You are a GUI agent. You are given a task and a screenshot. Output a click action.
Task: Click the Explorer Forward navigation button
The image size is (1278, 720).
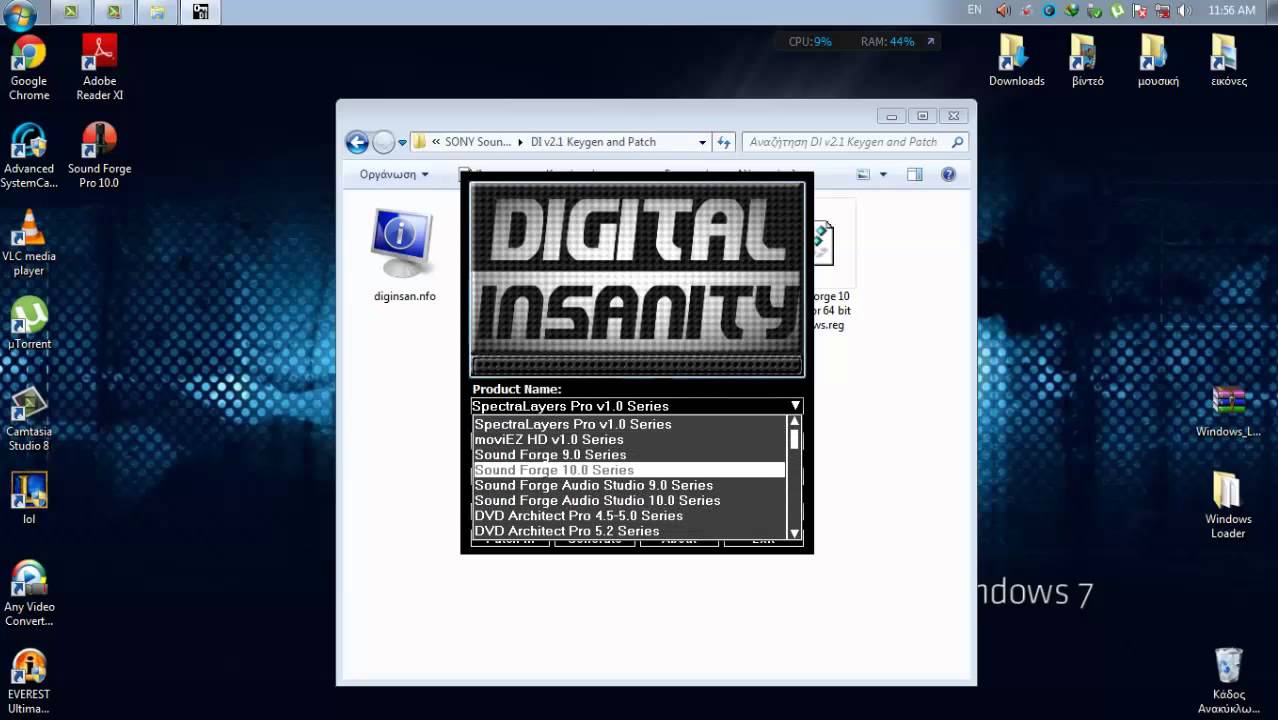383,142
